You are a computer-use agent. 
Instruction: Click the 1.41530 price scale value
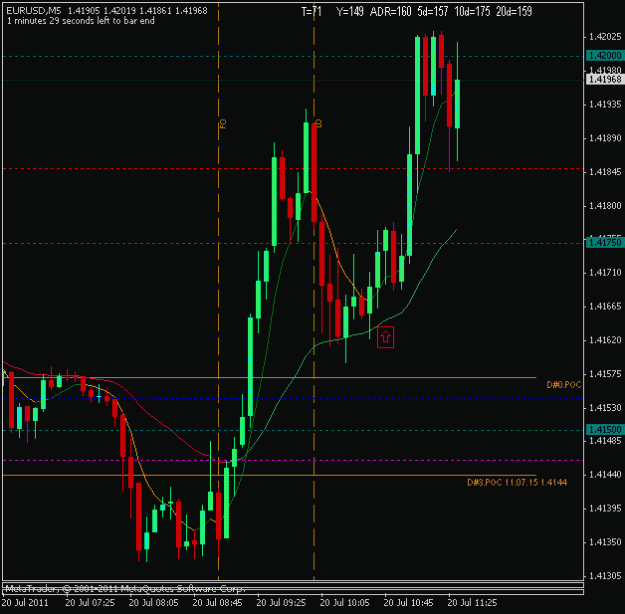coord(605,408)
